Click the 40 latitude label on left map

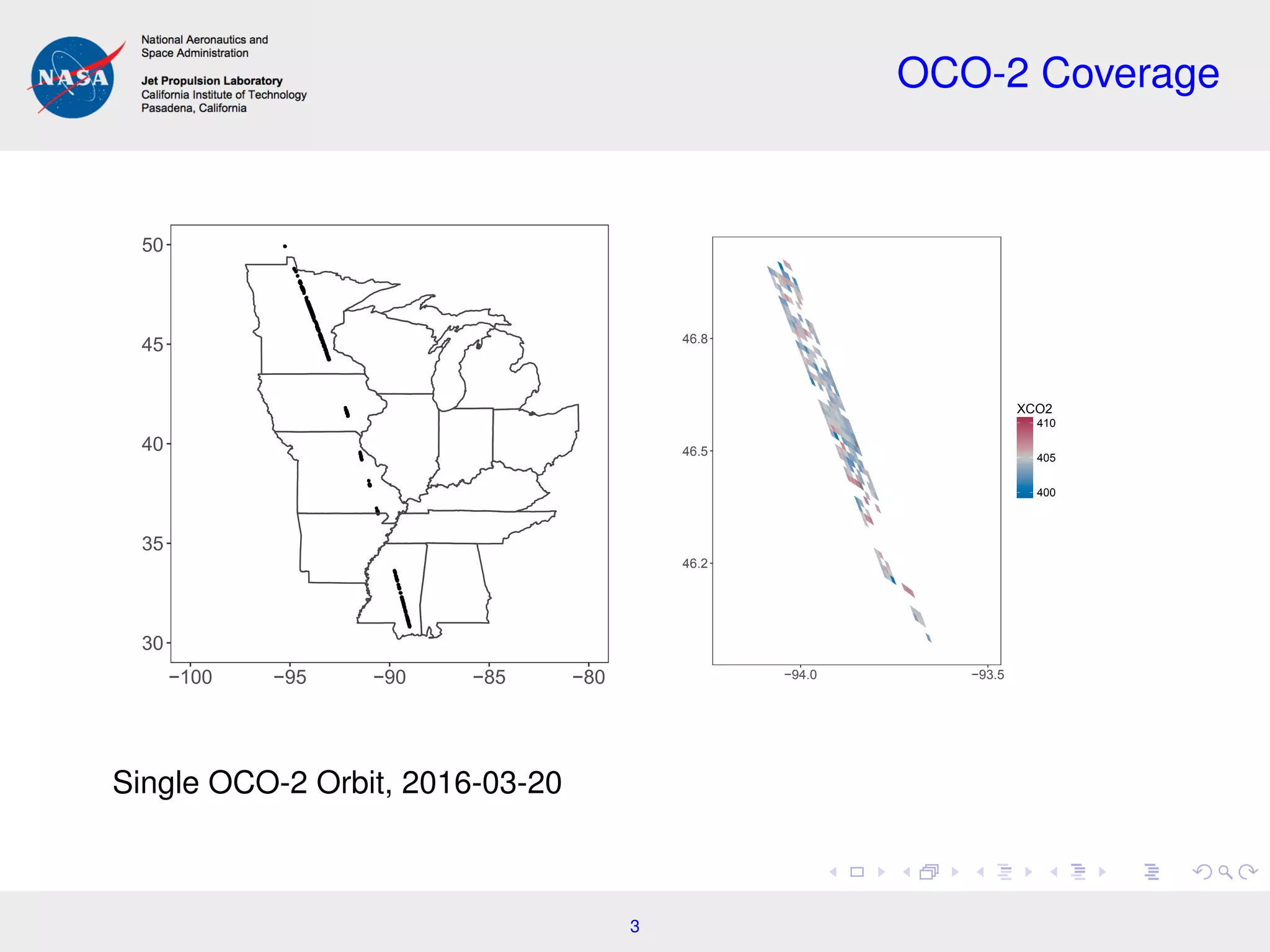click(153, 444)
